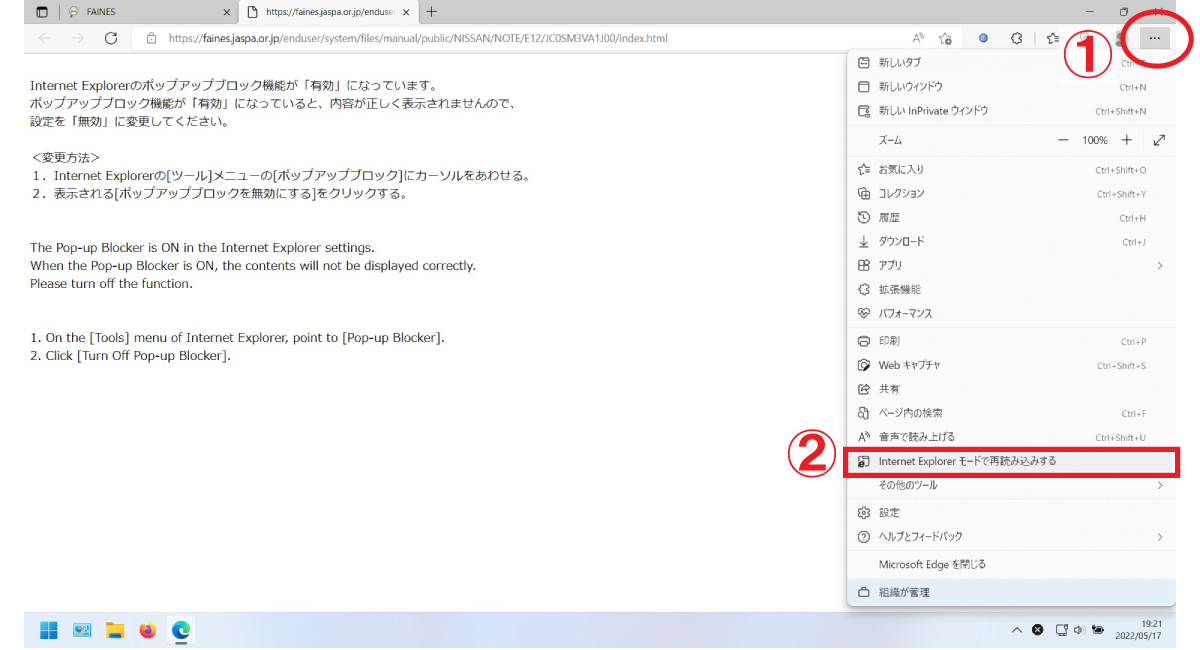Click the Windows Start button
Image resolution: width=1200 pixels, height=650 pixels.
tap(48, 630)
